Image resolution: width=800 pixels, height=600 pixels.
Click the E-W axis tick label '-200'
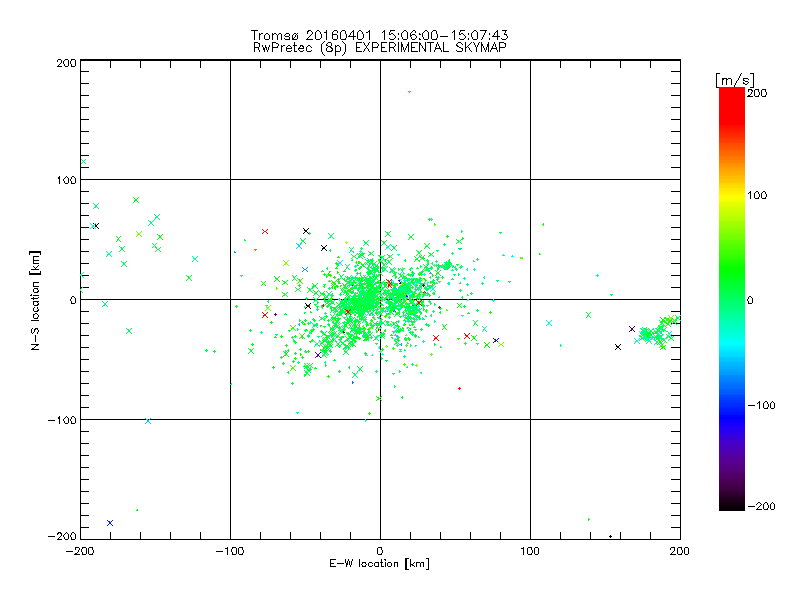[80, 551]
